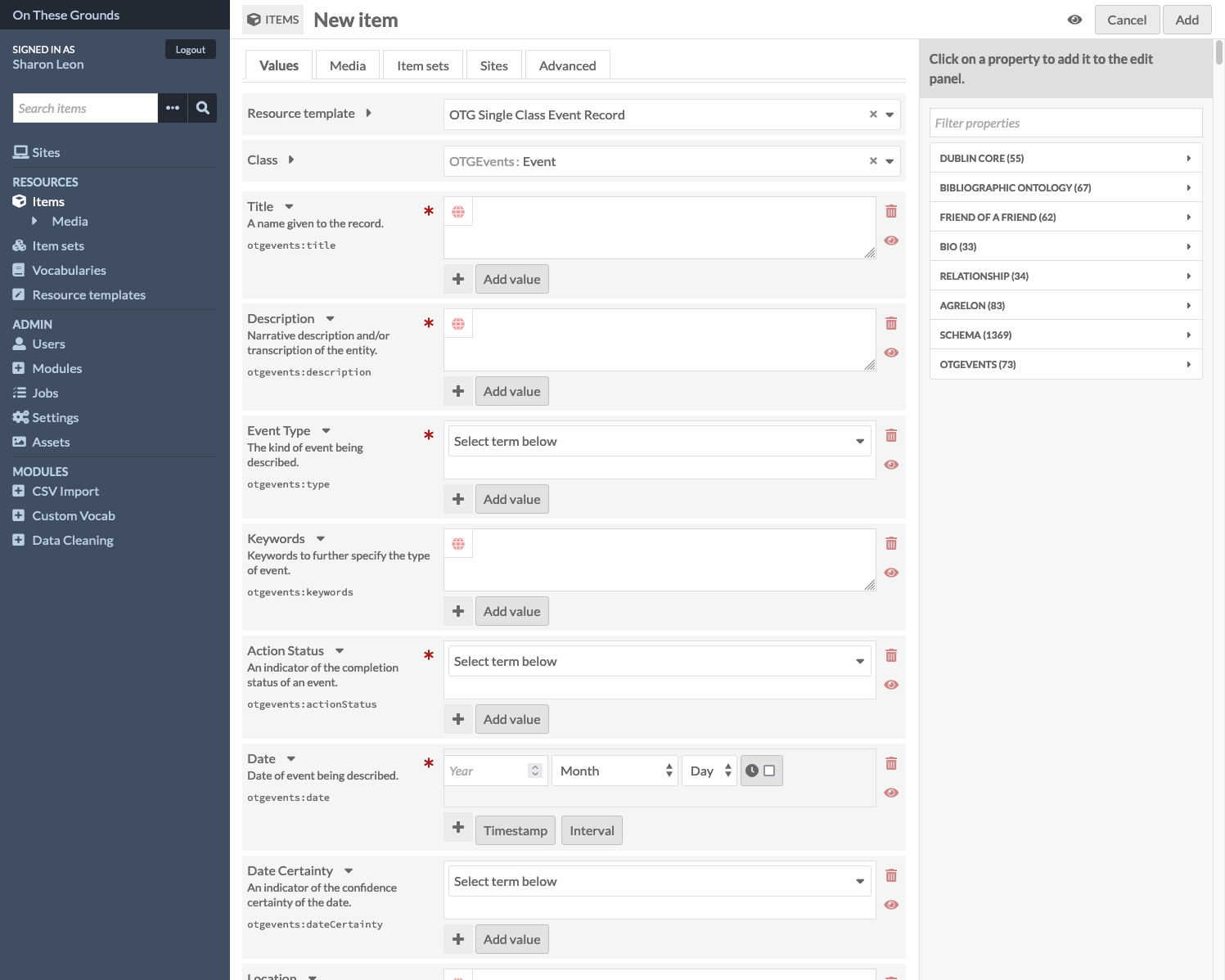Open the Day dropdown
The image size is (1225, 980).
709,771
